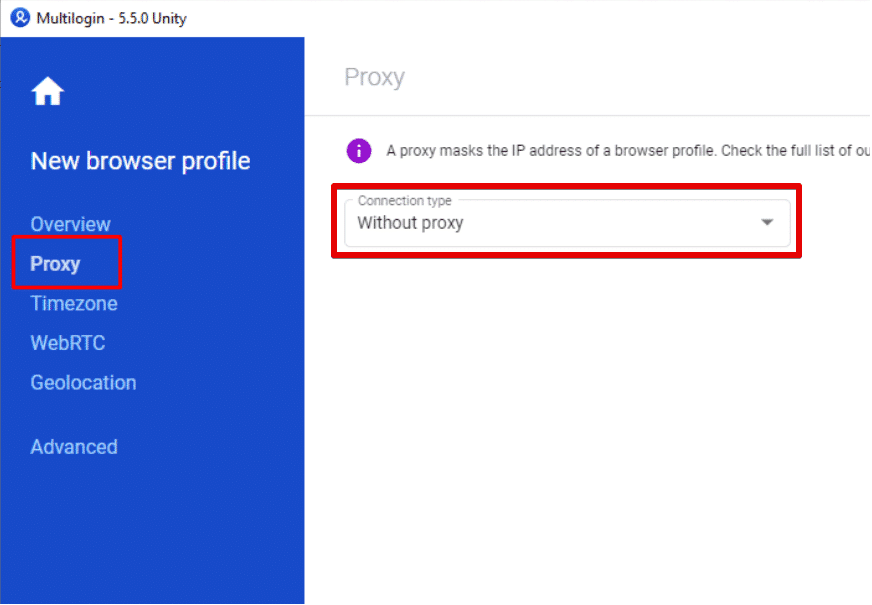Image resolution: width=872 pixels, height=605 pixels.
Task: Go to the home screen via house icon
Action: (x=47, y=91)
